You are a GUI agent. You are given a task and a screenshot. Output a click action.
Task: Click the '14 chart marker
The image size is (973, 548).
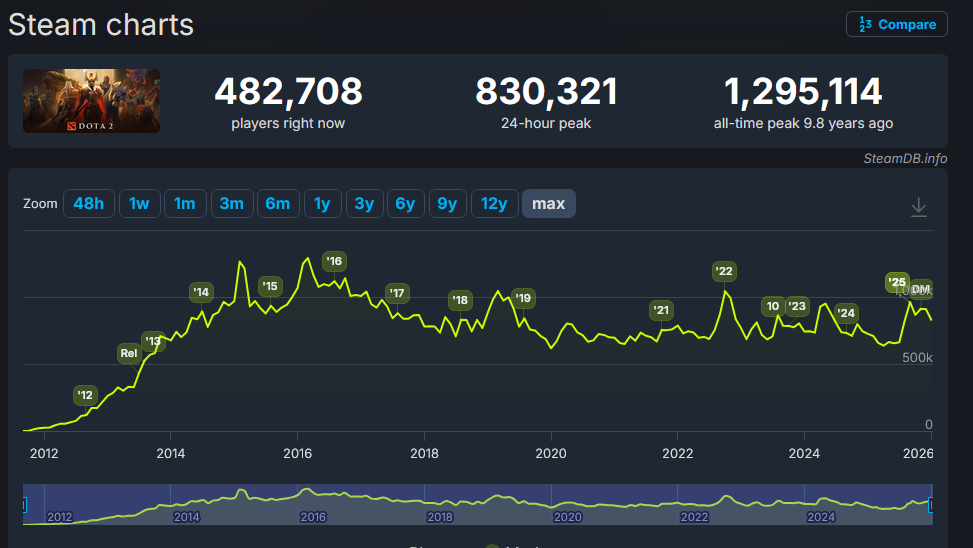tap(201, 292)
